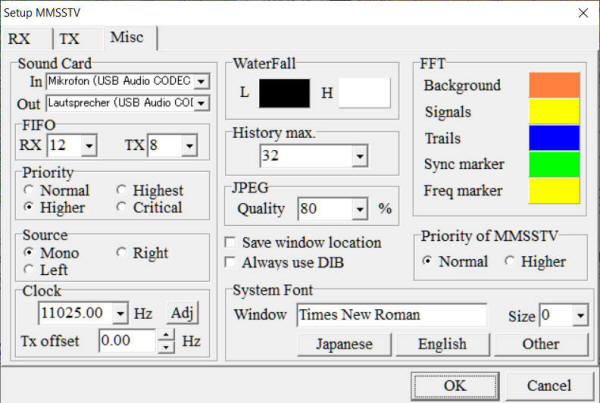Open the JPEG Quality dropdown
This screenshot has width=600, height=403.
point(360,210)
